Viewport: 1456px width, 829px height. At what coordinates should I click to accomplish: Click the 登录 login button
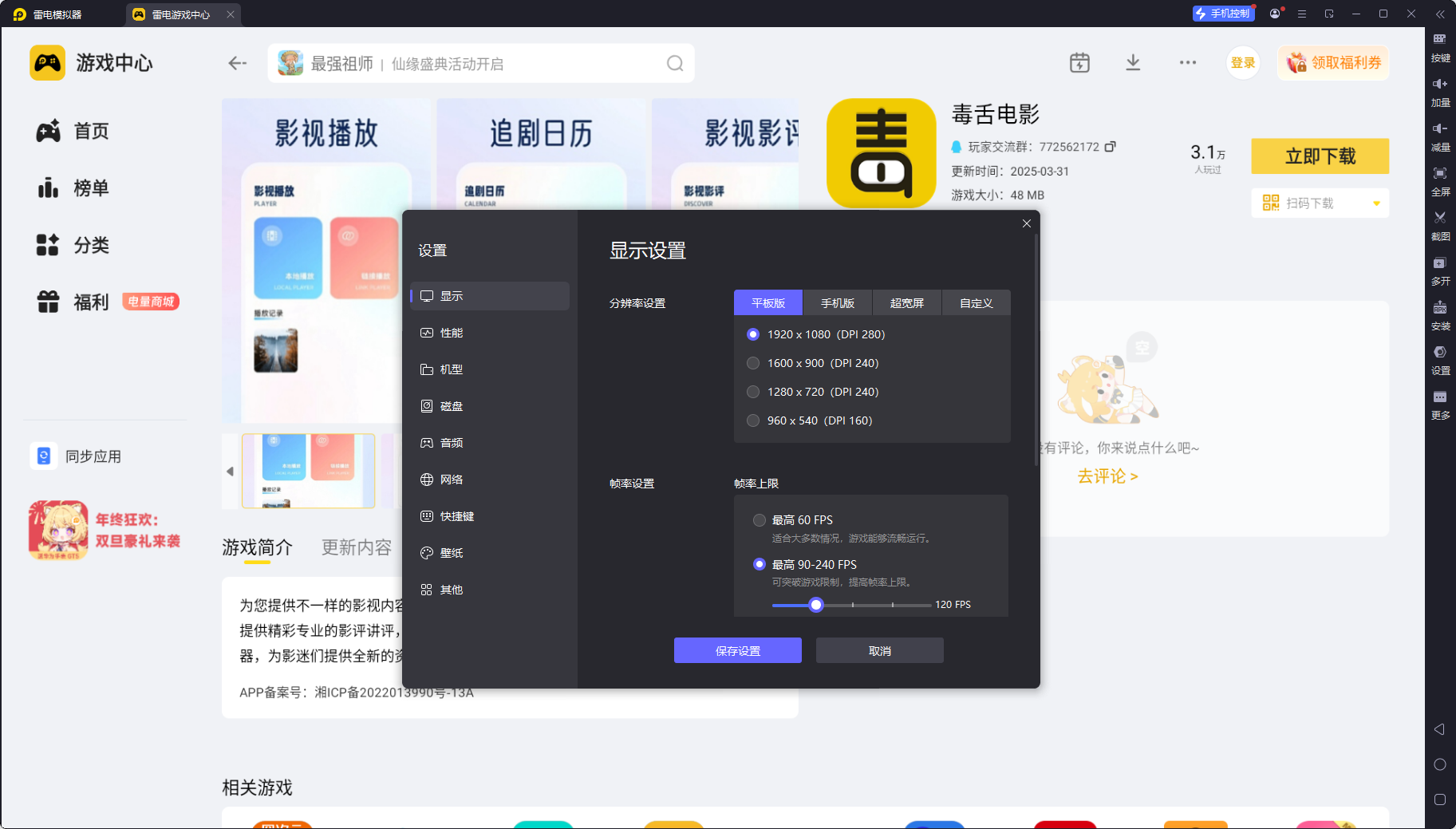pyautogui.click(x=1243, y=63)
